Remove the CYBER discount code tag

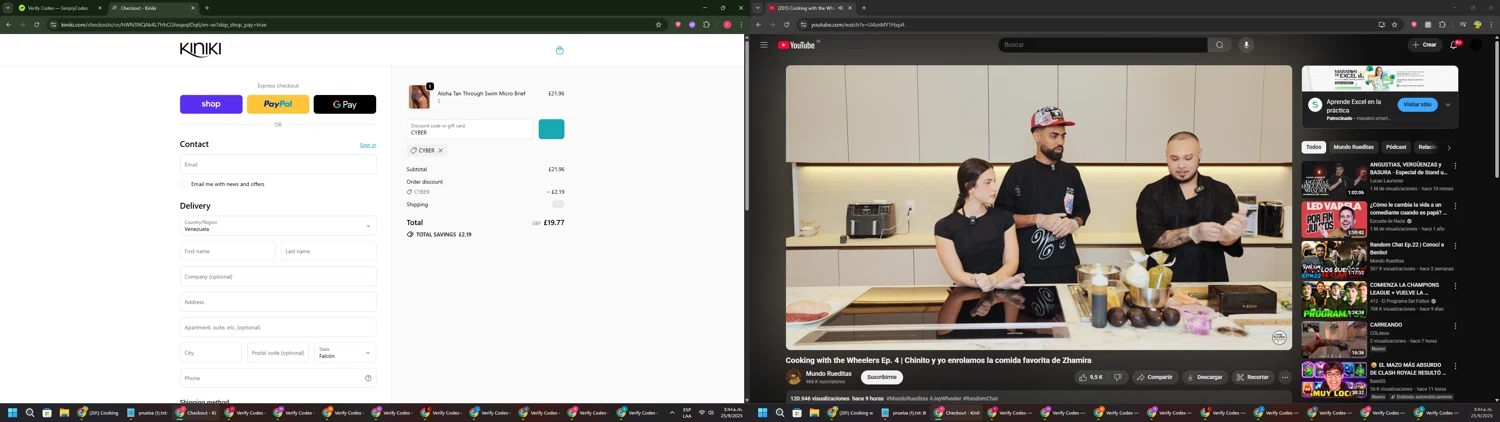[x=440, y=150]
